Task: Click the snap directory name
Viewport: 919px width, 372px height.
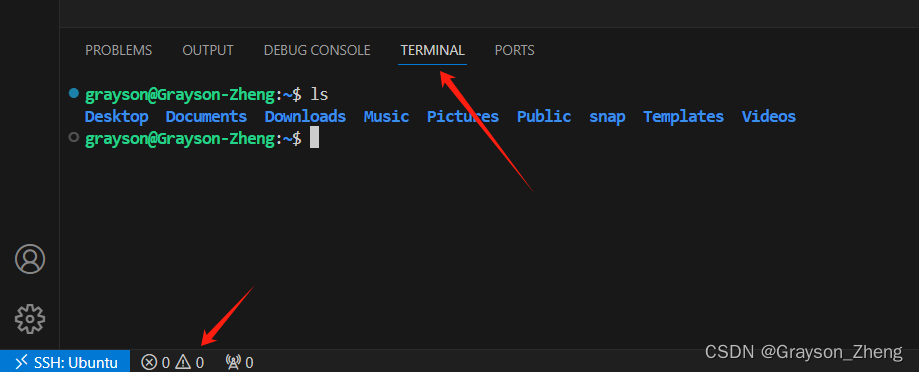Action: [607, 117]
